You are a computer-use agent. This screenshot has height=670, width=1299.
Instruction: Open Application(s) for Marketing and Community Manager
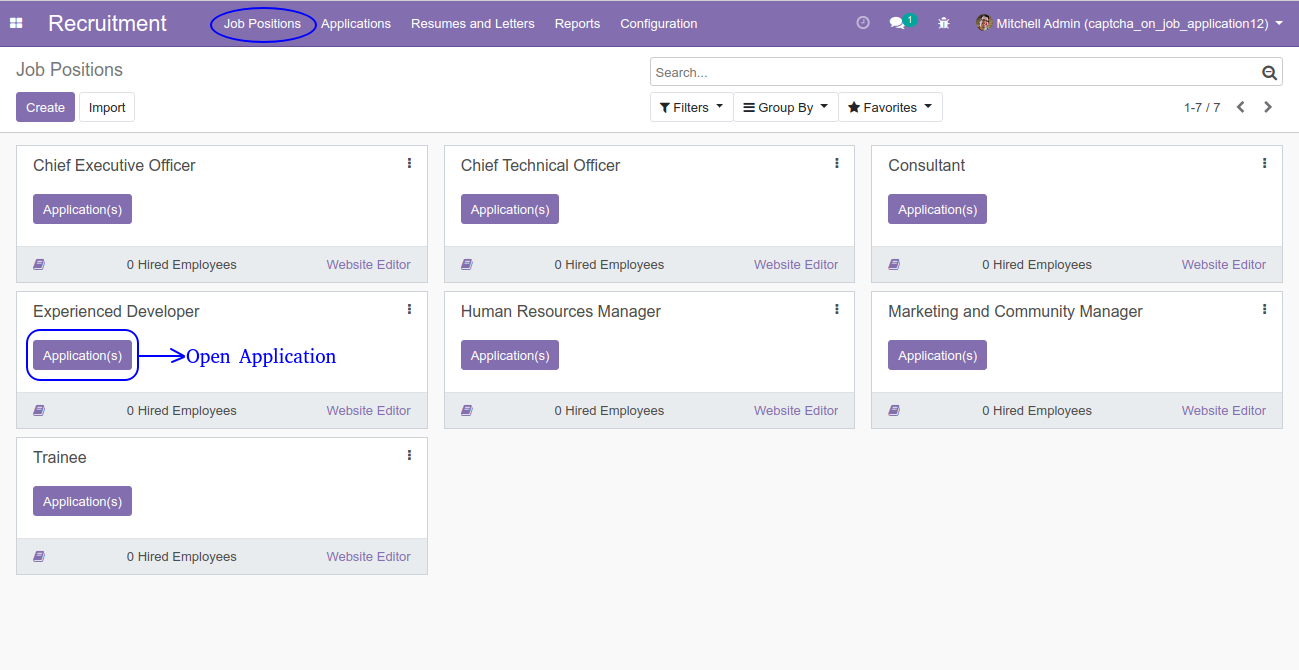(937, 355)
